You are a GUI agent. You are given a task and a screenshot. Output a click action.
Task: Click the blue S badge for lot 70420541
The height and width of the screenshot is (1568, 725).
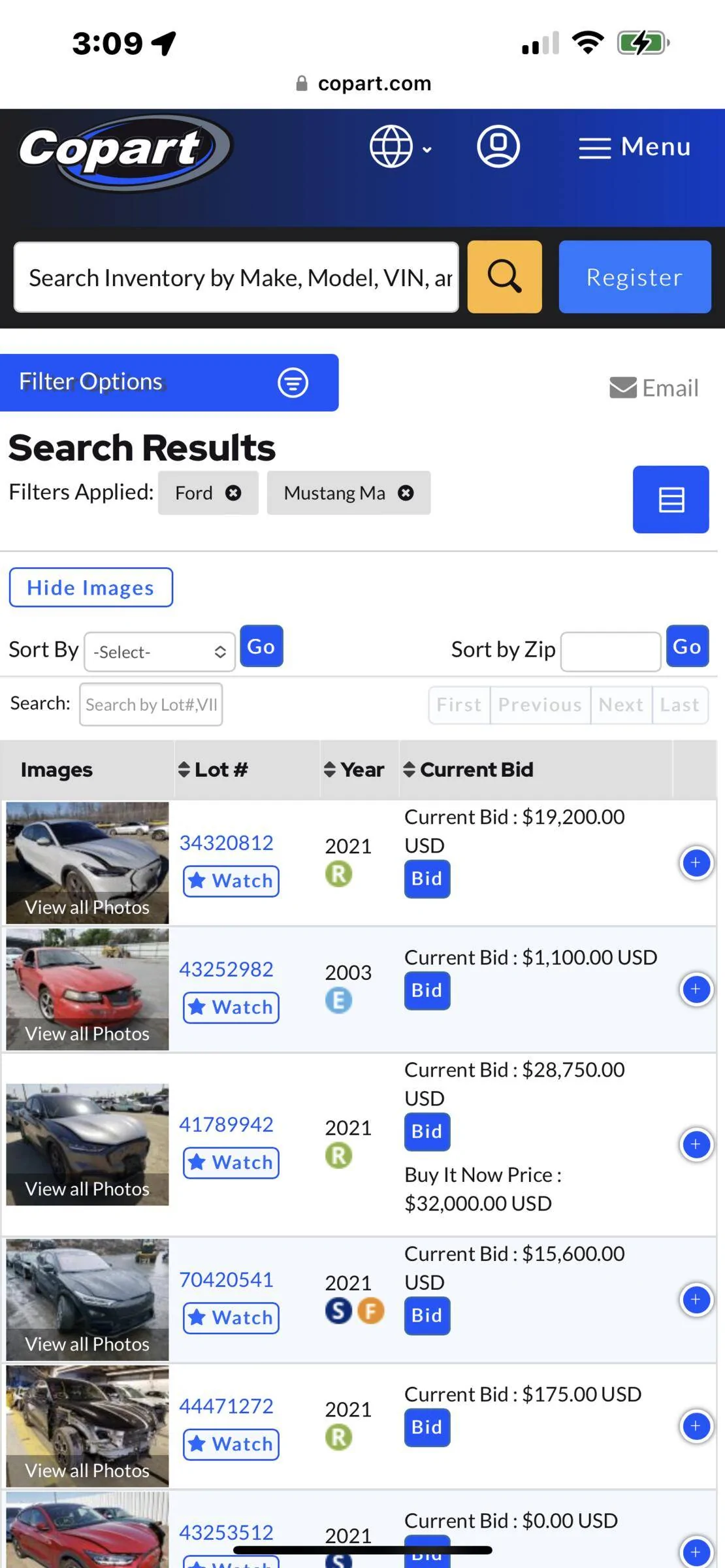[x=338, y=1311]
